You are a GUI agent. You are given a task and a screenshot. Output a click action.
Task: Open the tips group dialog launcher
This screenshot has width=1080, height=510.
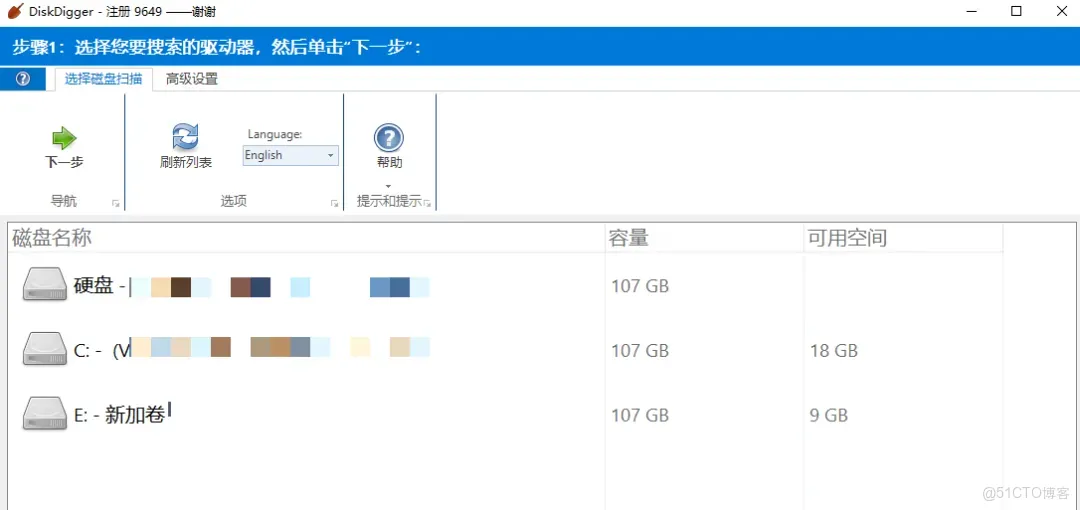(427, 203)
